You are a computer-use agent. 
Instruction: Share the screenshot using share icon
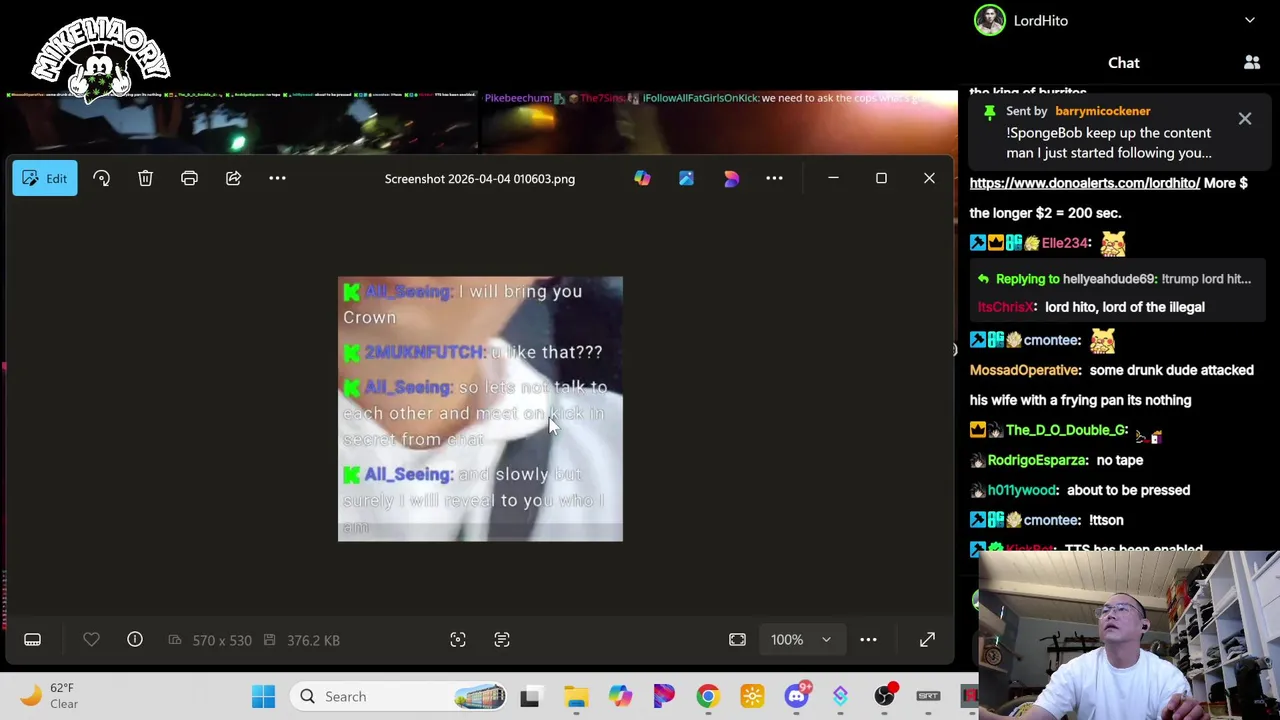(x=233, y=178)
